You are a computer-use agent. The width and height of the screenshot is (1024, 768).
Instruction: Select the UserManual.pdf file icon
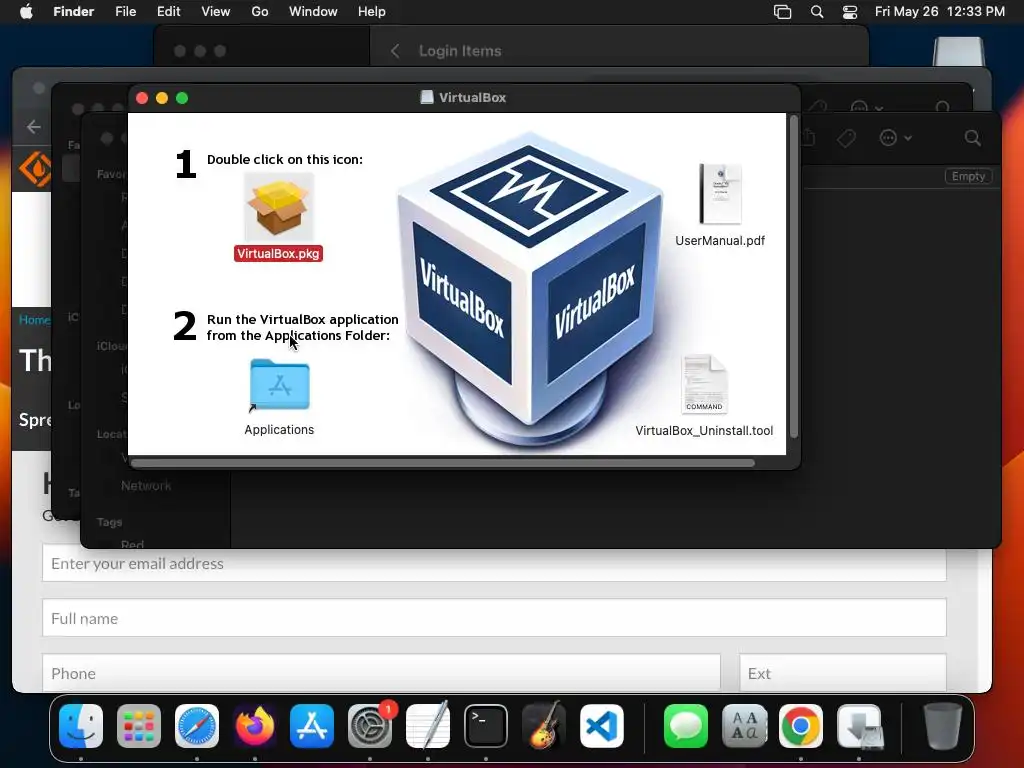click(x=720, y=194)
